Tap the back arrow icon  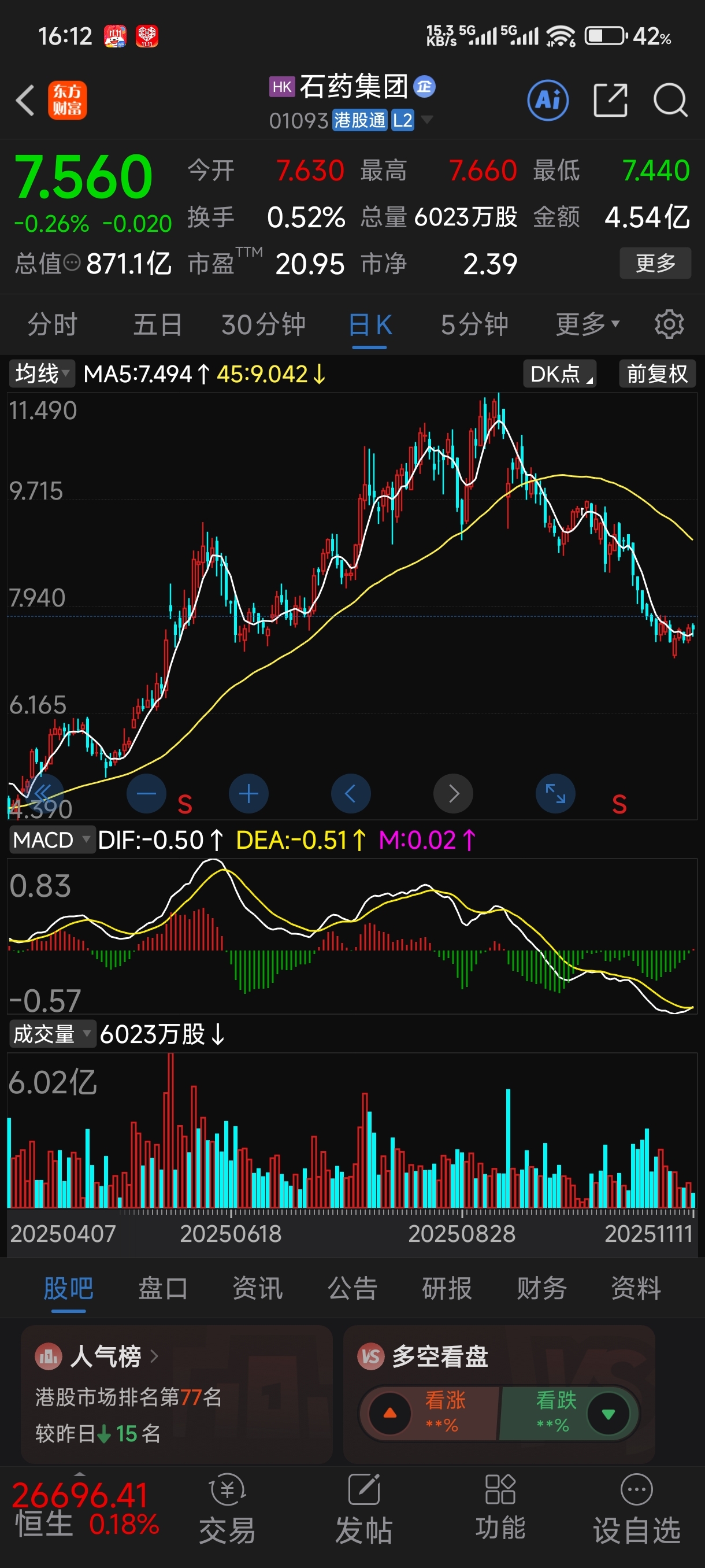(x=25, y=101)
